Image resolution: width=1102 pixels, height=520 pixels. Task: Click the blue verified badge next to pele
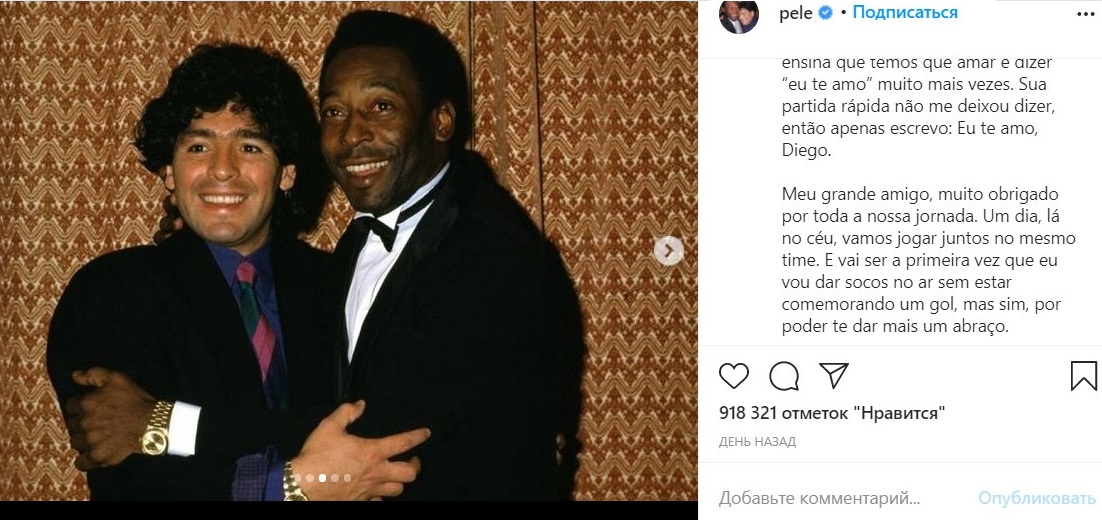(826, 13)
